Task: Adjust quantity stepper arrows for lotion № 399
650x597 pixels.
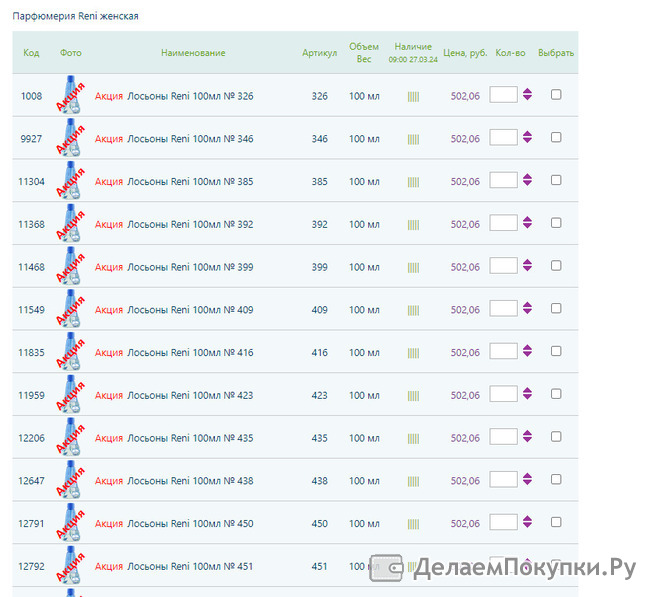Action: (x=527, y=265)
